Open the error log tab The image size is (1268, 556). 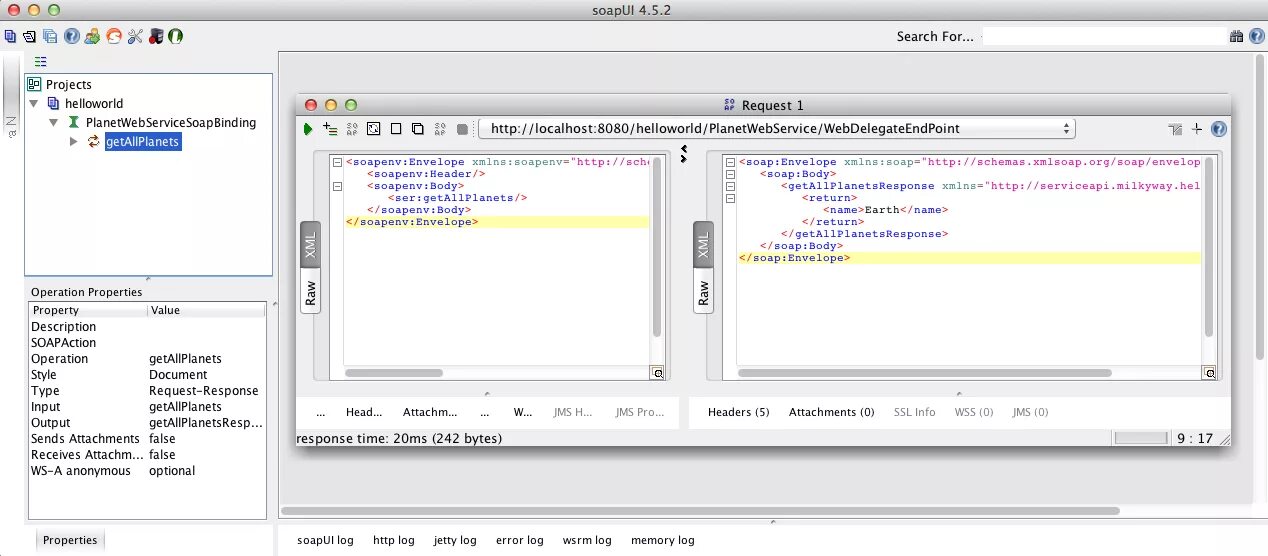tap(519, 540)
